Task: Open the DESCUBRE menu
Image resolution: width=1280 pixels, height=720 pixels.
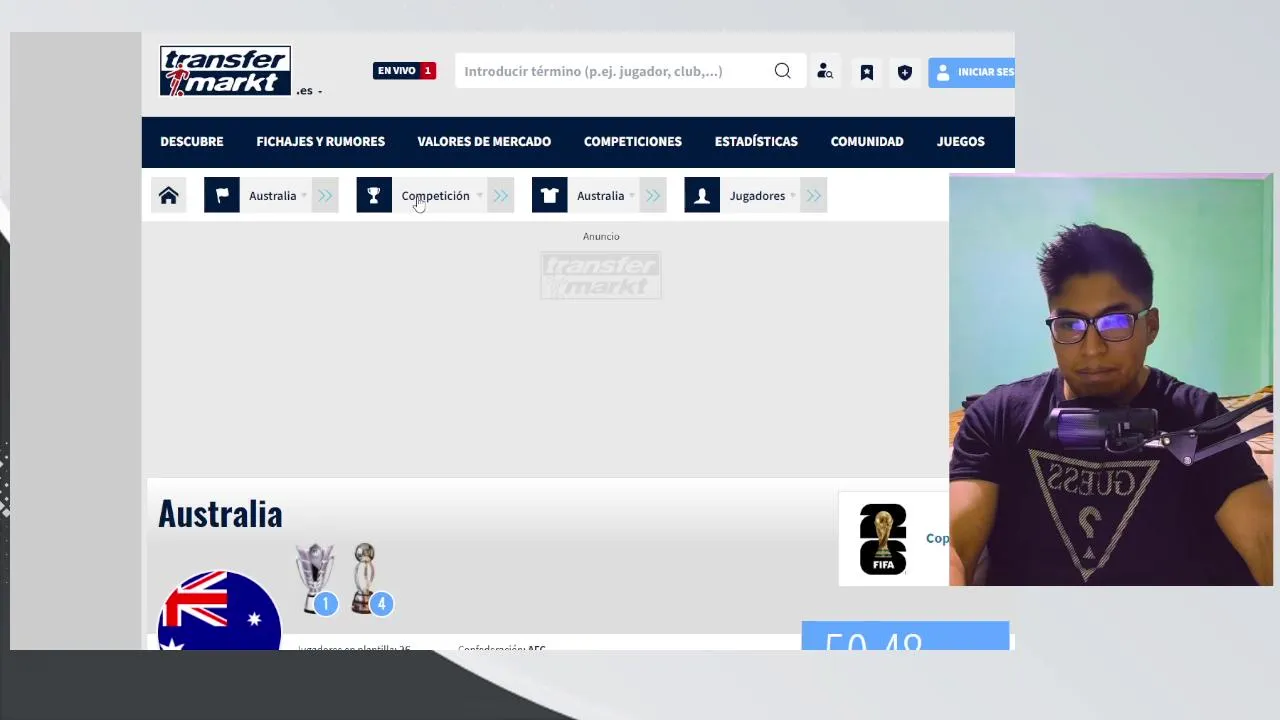Action: pos(192,141)
